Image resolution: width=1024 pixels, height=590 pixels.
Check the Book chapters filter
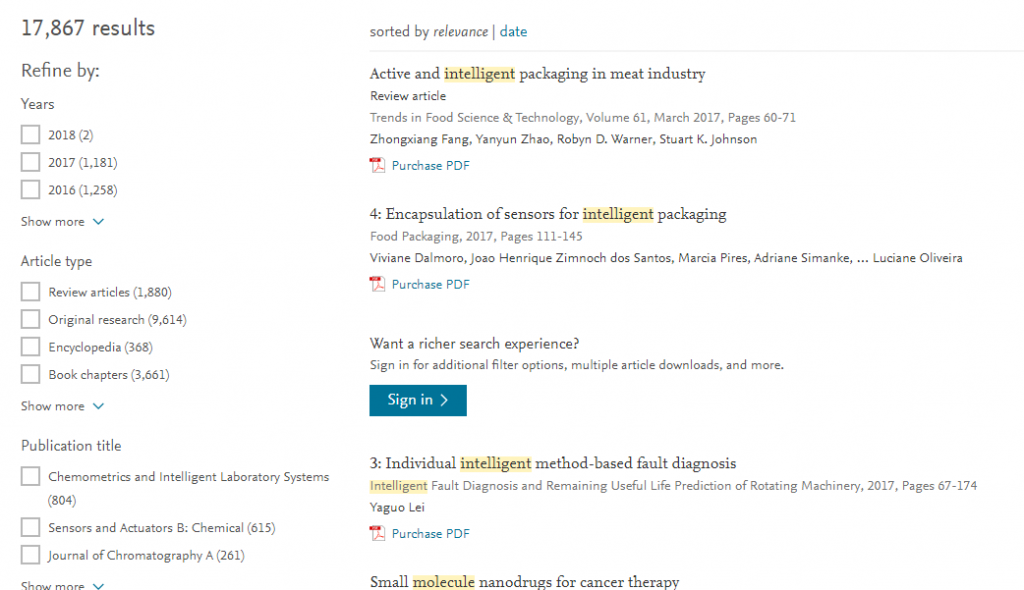click(30, 374)
